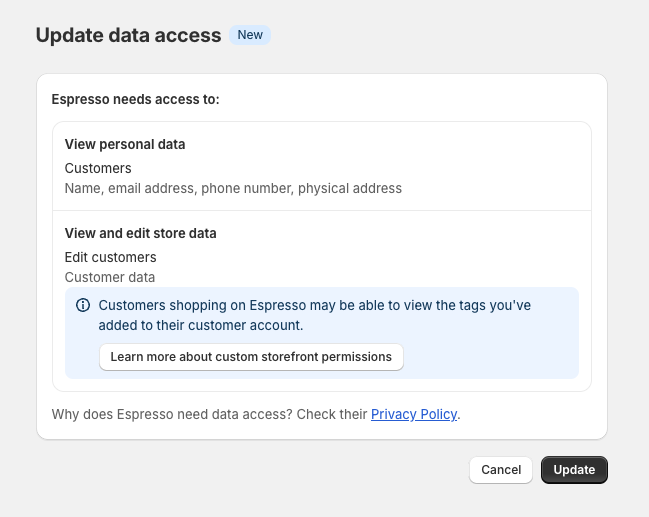The width and height of the screenshot is (649, 517).
Task: Click the Customer data description text
Action: (x=110, y=277)
